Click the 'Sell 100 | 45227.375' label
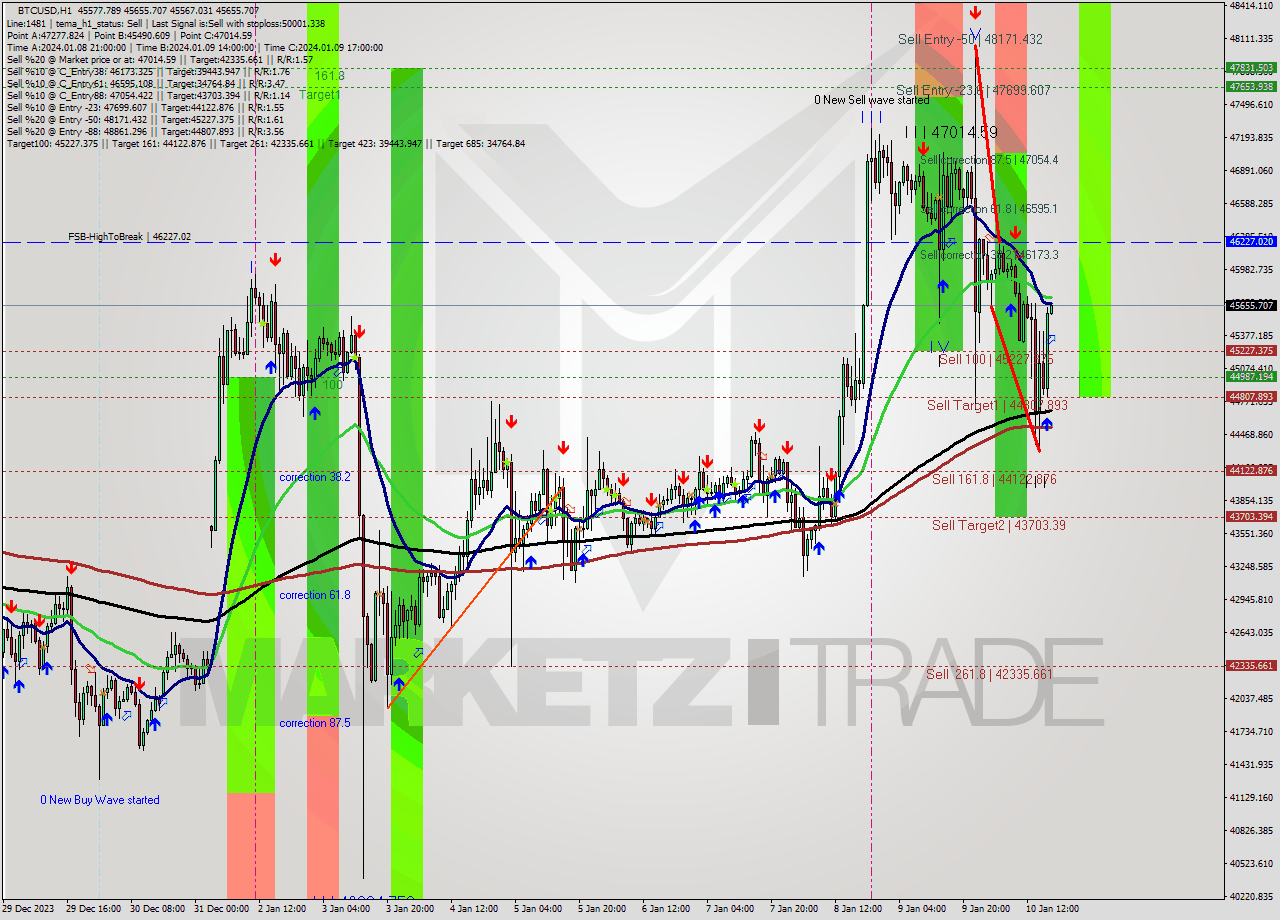 coord(995,359)
